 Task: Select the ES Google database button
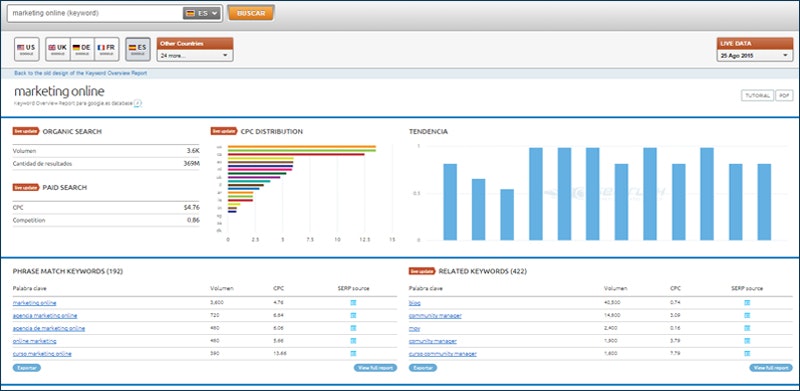[x=138, y=49]
